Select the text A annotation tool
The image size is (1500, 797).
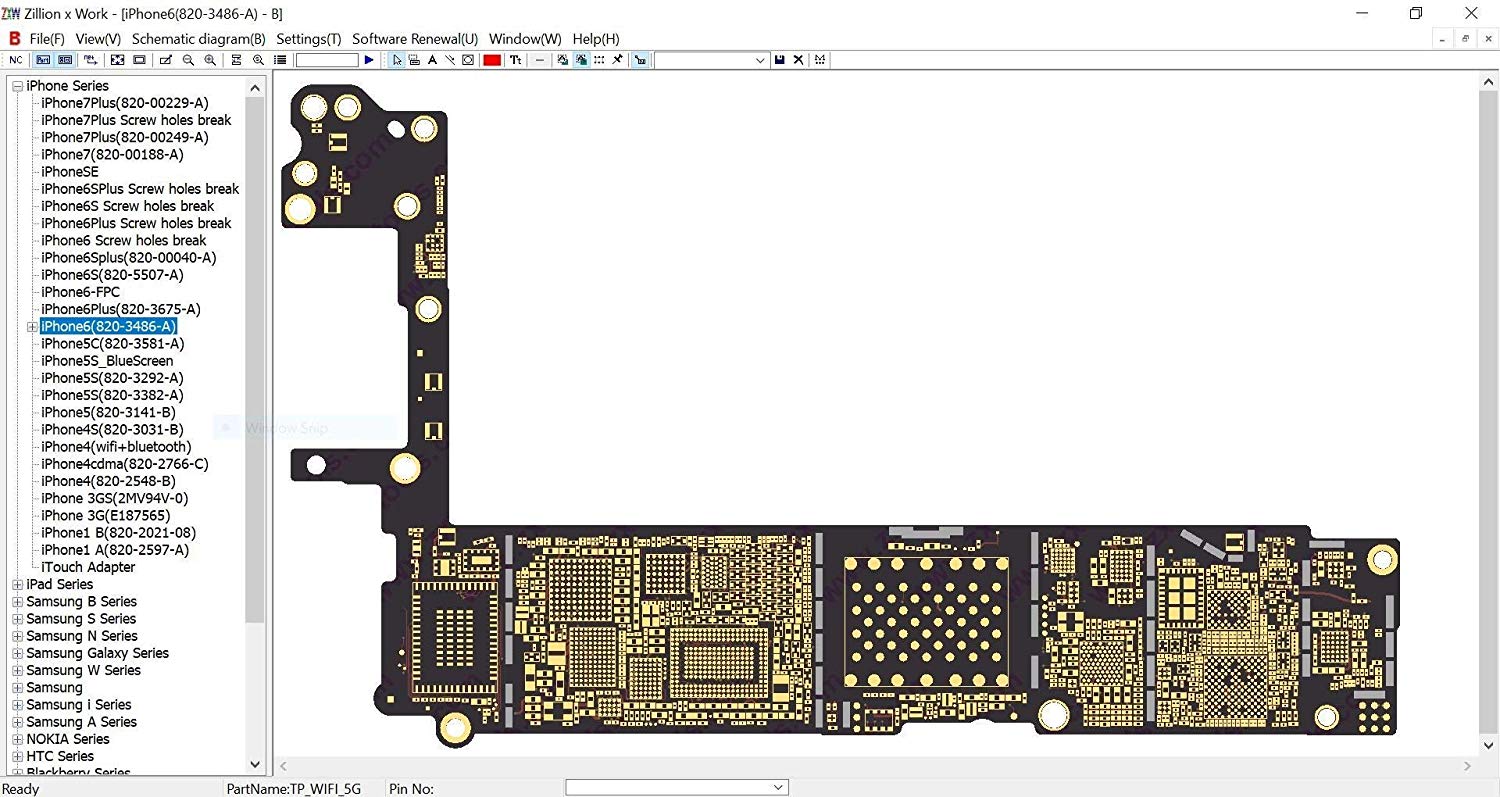pos(432,60)
